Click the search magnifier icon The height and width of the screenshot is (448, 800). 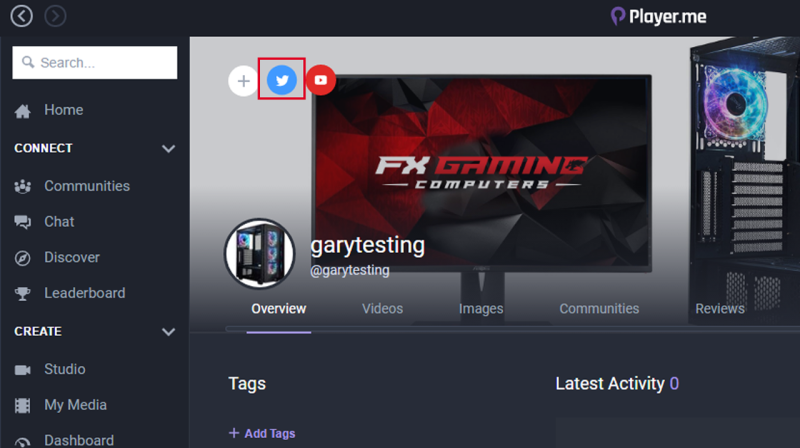(28, 62)
